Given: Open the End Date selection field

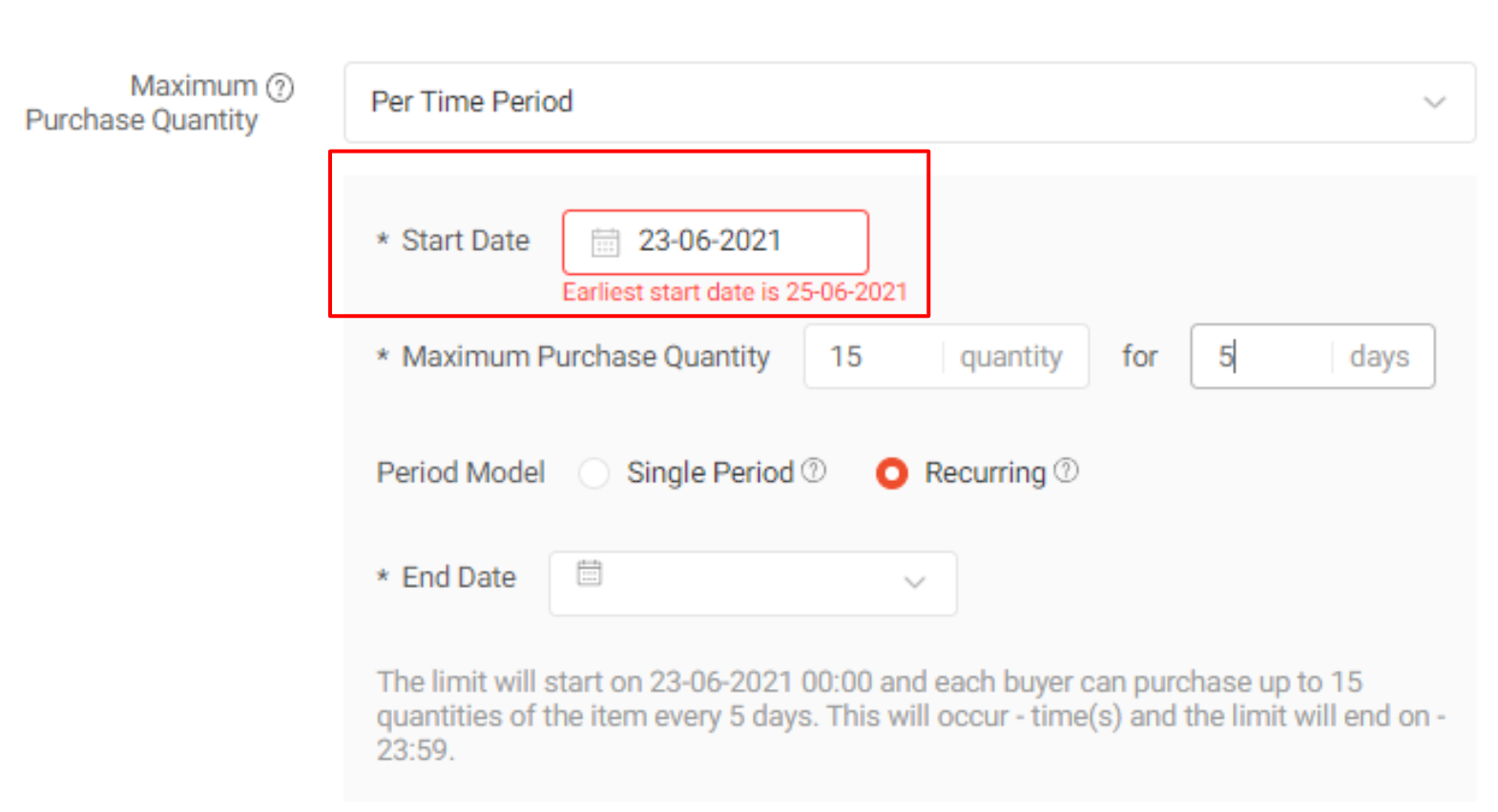Looking at the screenshot, I should point(752,582).
